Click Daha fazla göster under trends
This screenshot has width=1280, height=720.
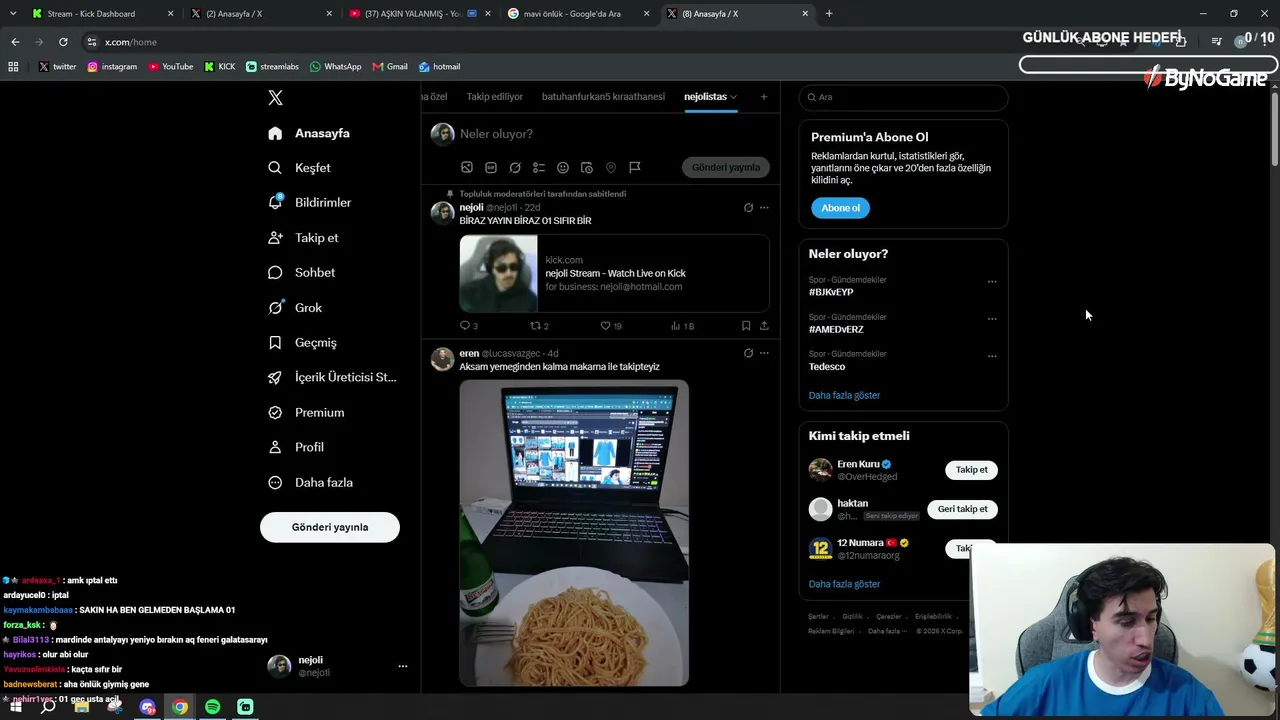844,395
